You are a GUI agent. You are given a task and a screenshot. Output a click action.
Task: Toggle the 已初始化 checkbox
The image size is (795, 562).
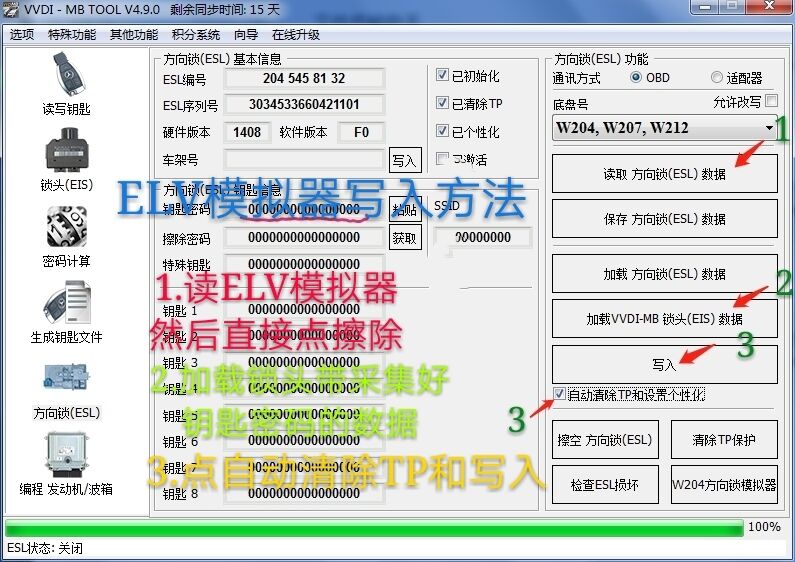[x=443, y=75]
